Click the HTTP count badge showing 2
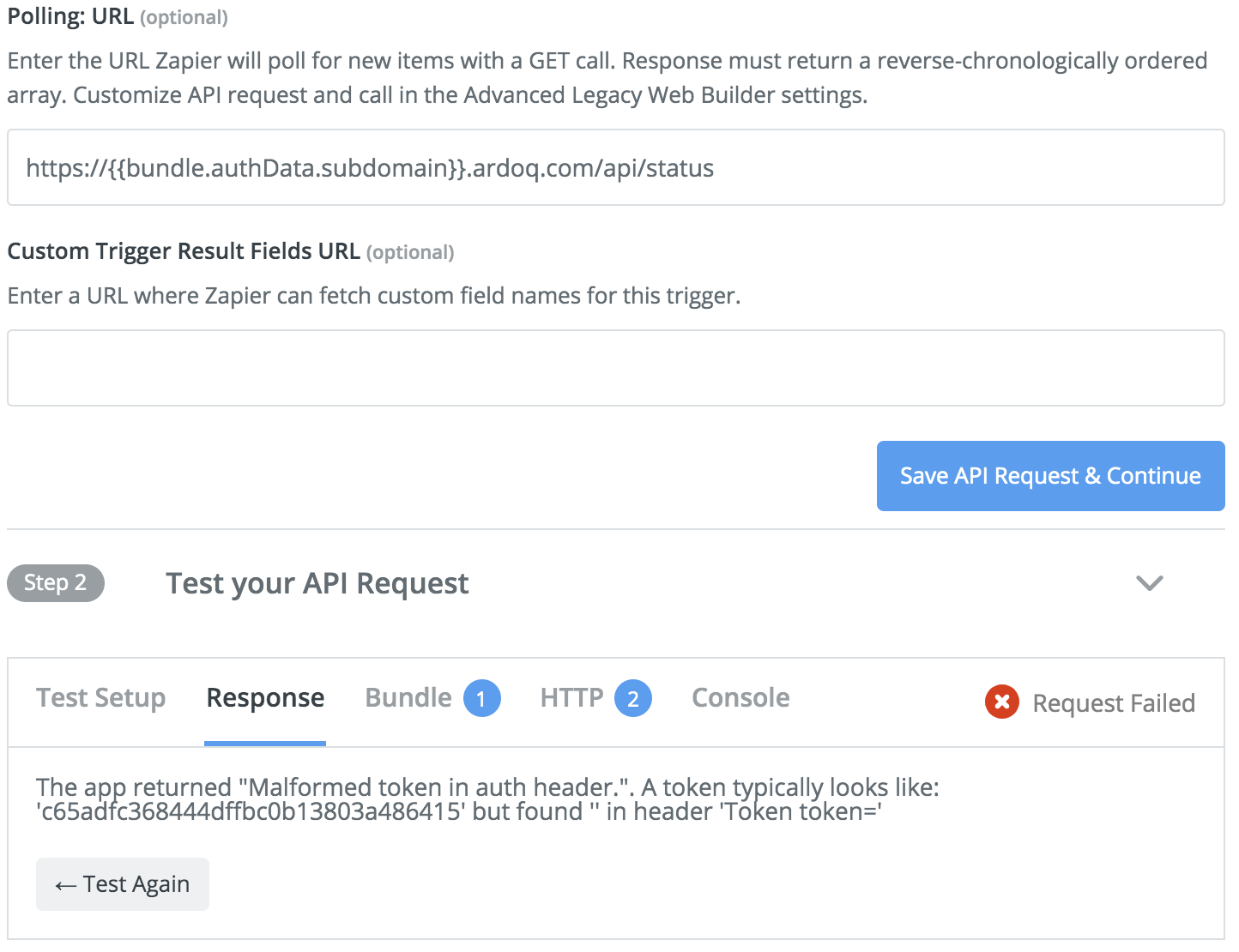Screen dimensions: 1239x952 click(633, 698)
